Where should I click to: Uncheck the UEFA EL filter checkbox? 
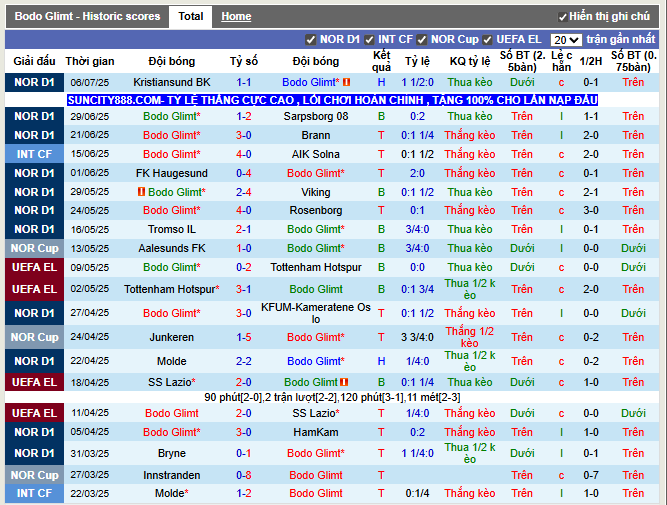[x=487, y=40]
